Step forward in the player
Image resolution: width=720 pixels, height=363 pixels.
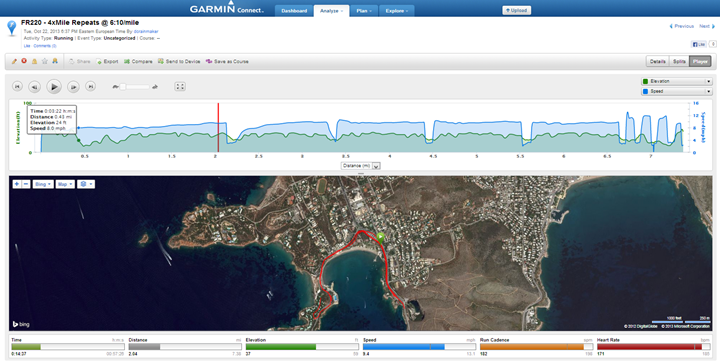pos(73,86)
